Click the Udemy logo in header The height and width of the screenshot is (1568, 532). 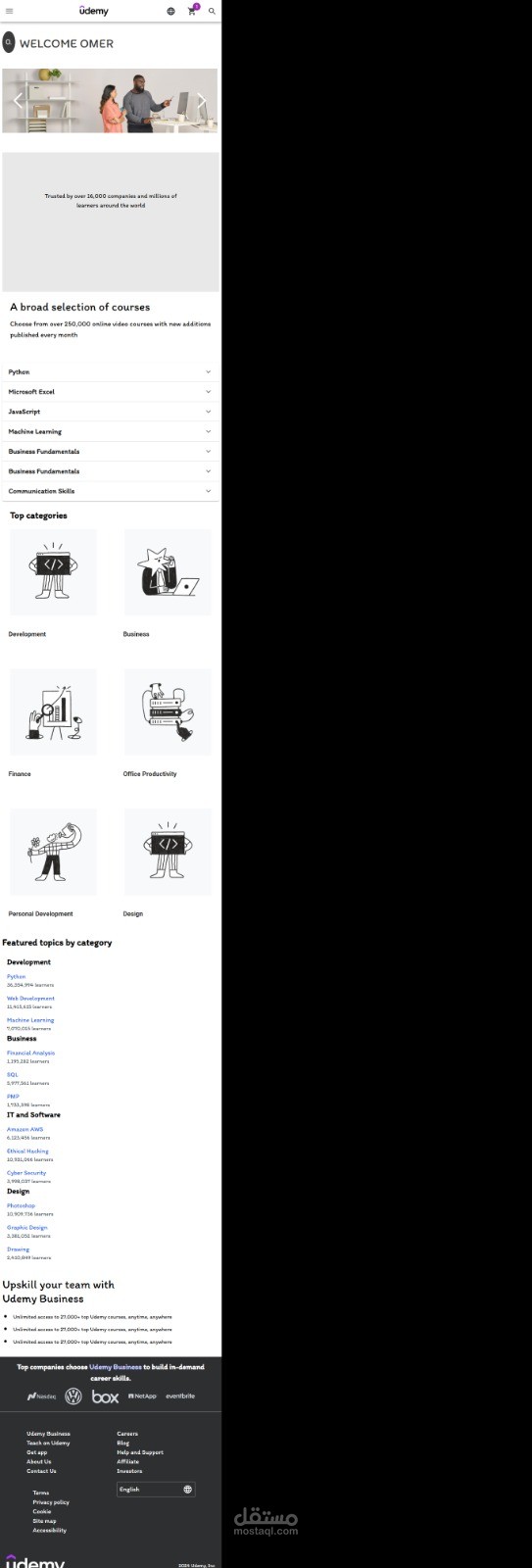(x=94, y=11)
